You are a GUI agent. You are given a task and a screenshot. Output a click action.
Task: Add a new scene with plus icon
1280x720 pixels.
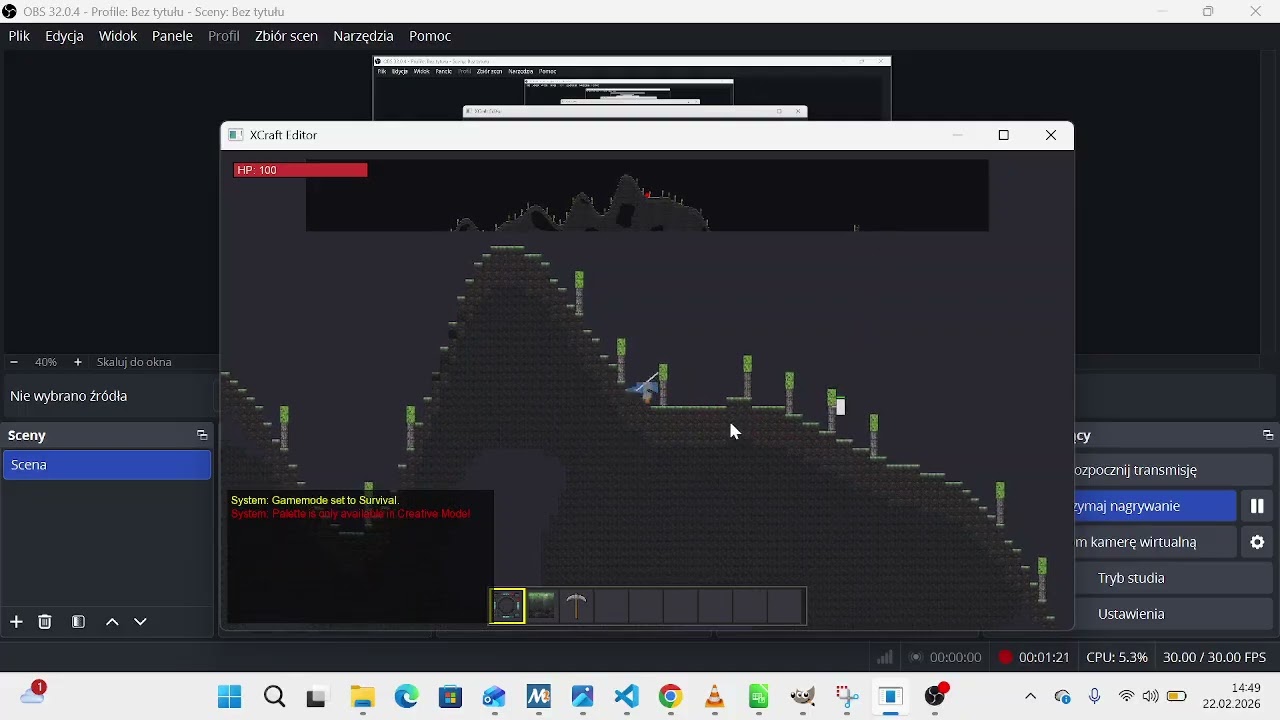coord(16,622)
